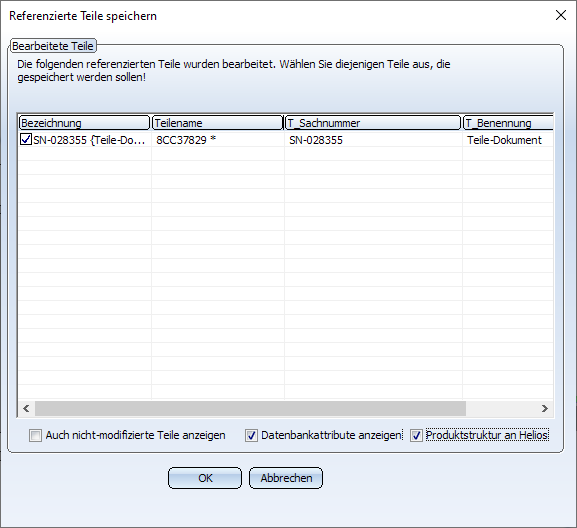This screenshot has width=577, height=528.
Task: Click the horizontal scrollbar thumb
Action: (250, 408)
